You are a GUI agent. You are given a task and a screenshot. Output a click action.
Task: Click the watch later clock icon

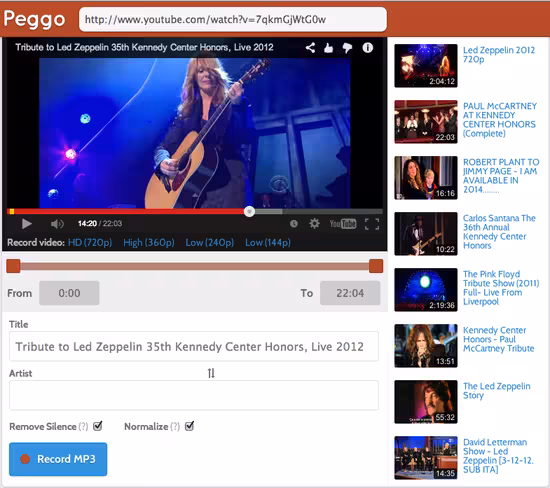pyautogui.click(x=294, y=224)
